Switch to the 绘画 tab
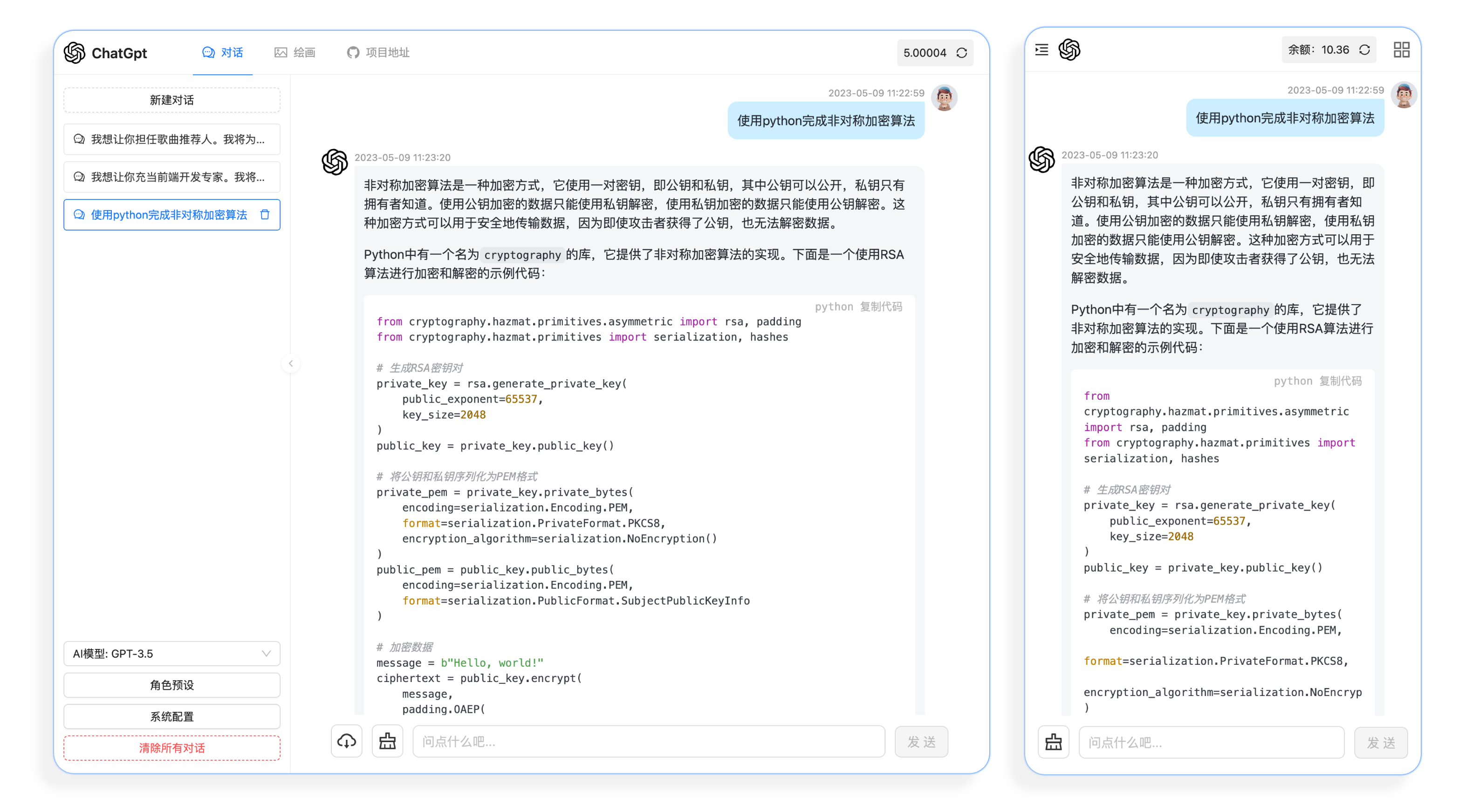Viewport: 1473px width, 812px height. pyautogui.click(x=295, y=53)
